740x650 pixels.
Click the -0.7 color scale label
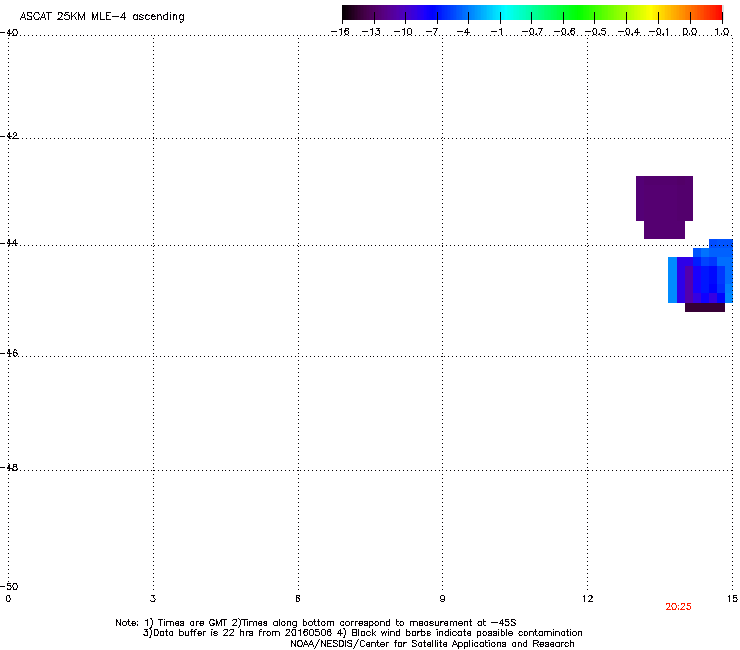532,32
